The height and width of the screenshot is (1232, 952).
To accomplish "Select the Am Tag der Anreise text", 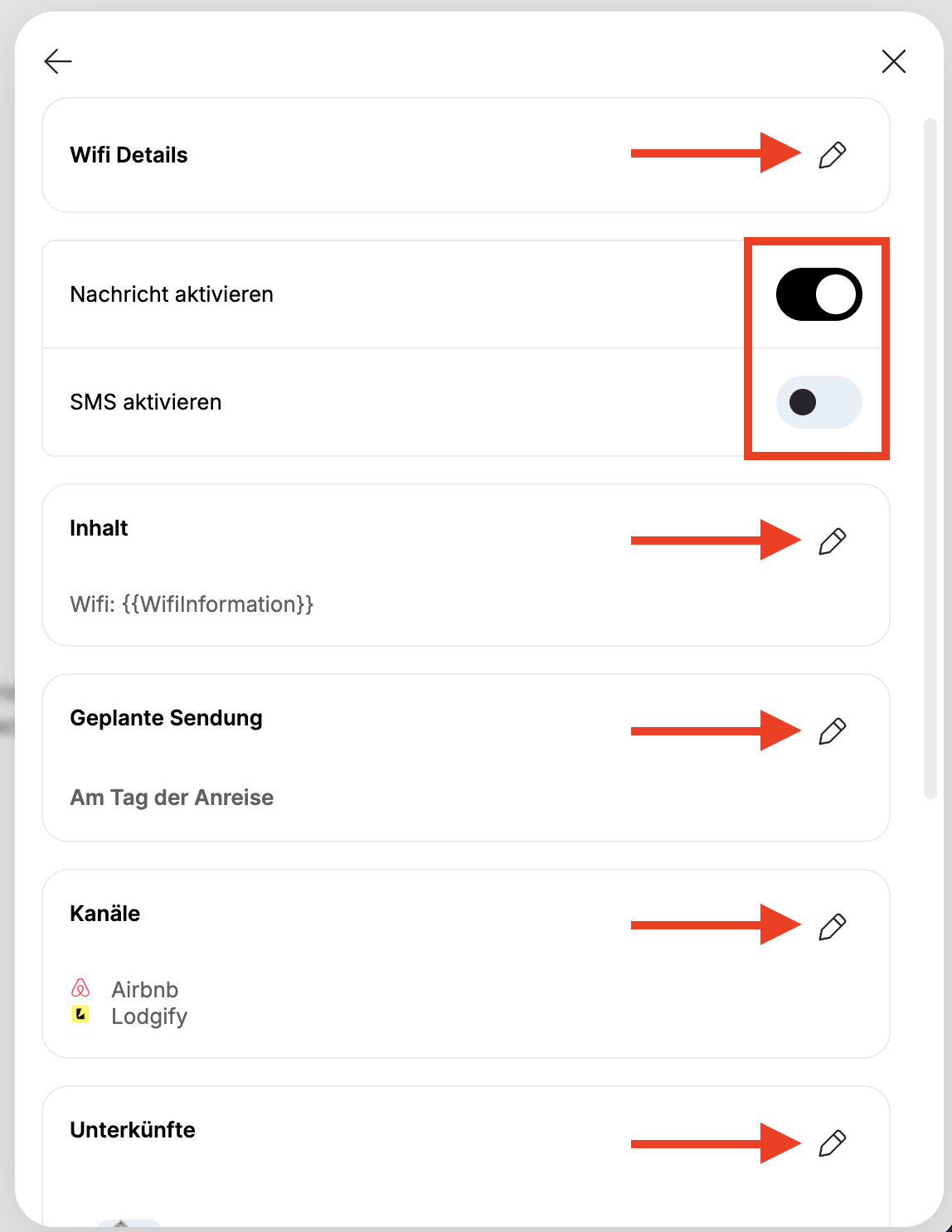I will [172, 798].
